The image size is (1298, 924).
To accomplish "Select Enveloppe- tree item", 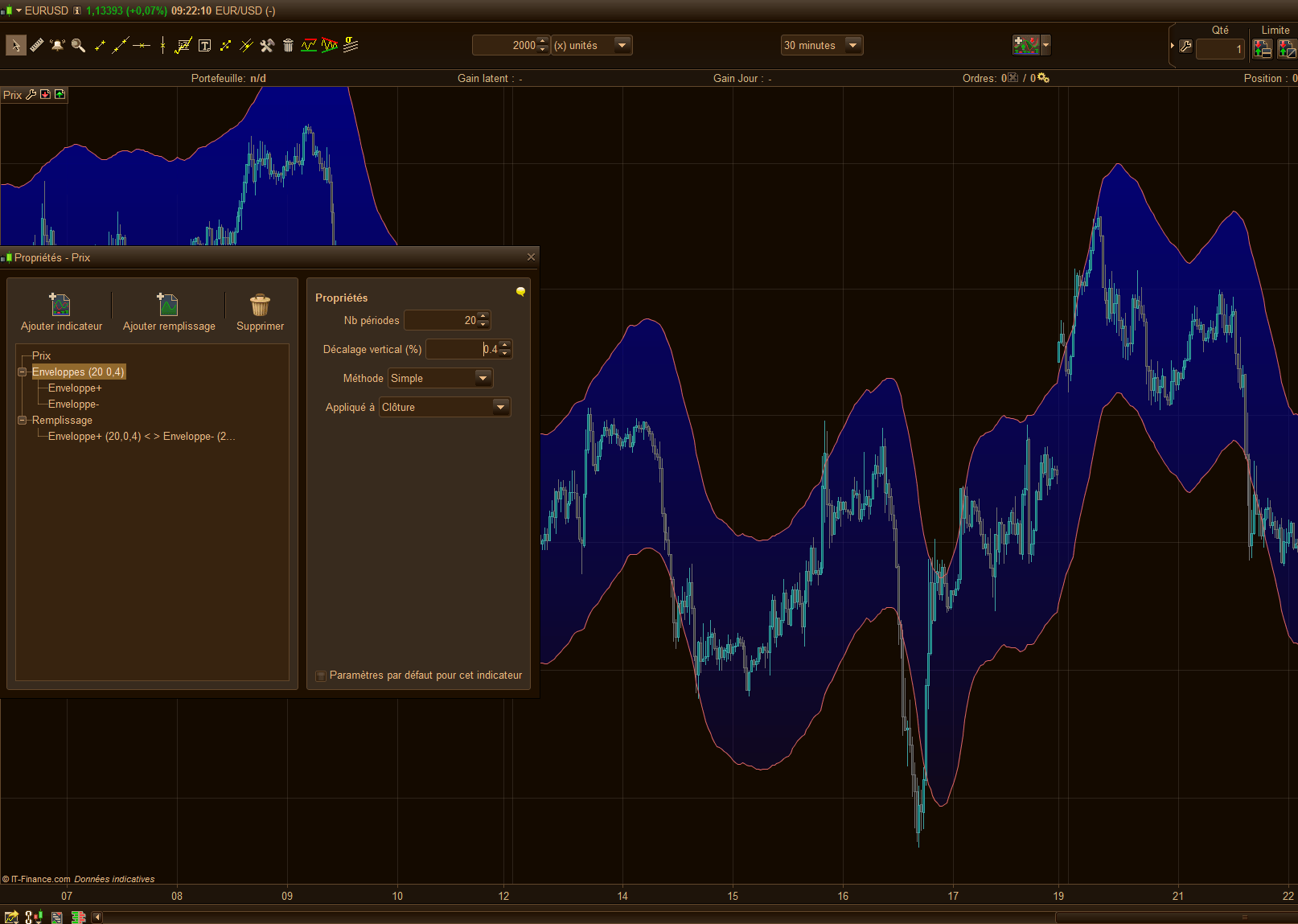I will (73, 404).
